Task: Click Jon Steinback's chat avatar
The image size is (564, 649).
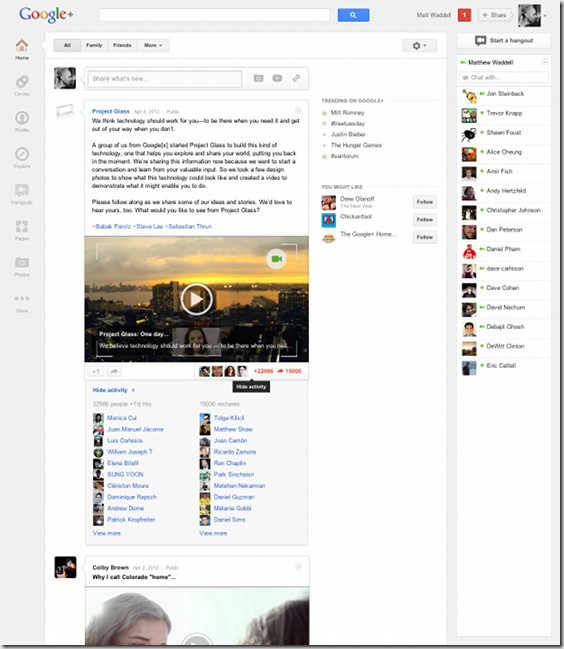Action: (469, 96)
